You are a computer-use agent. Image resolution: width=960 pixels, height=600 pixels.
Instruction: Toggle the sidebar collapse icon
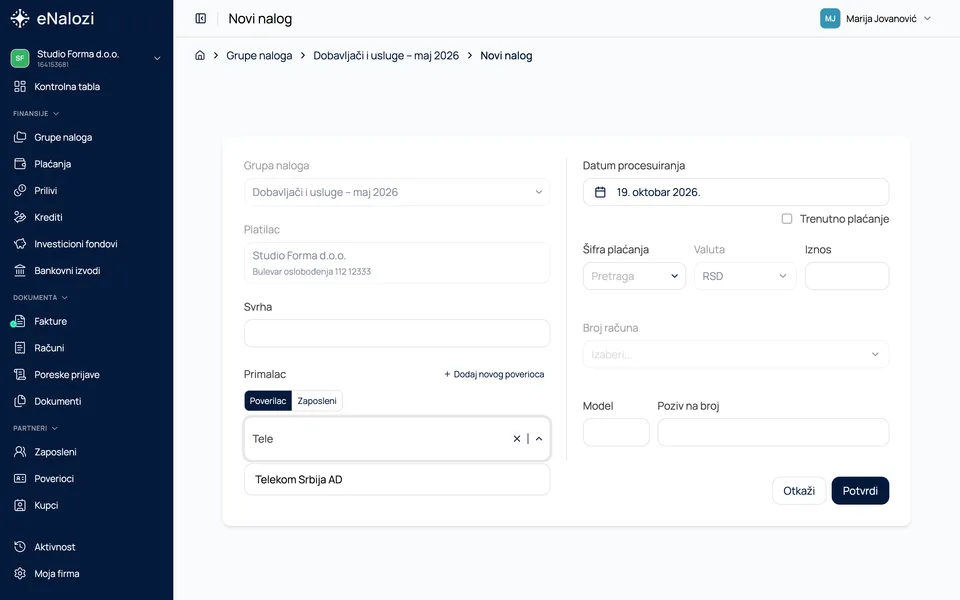click(x=201, y=18)
